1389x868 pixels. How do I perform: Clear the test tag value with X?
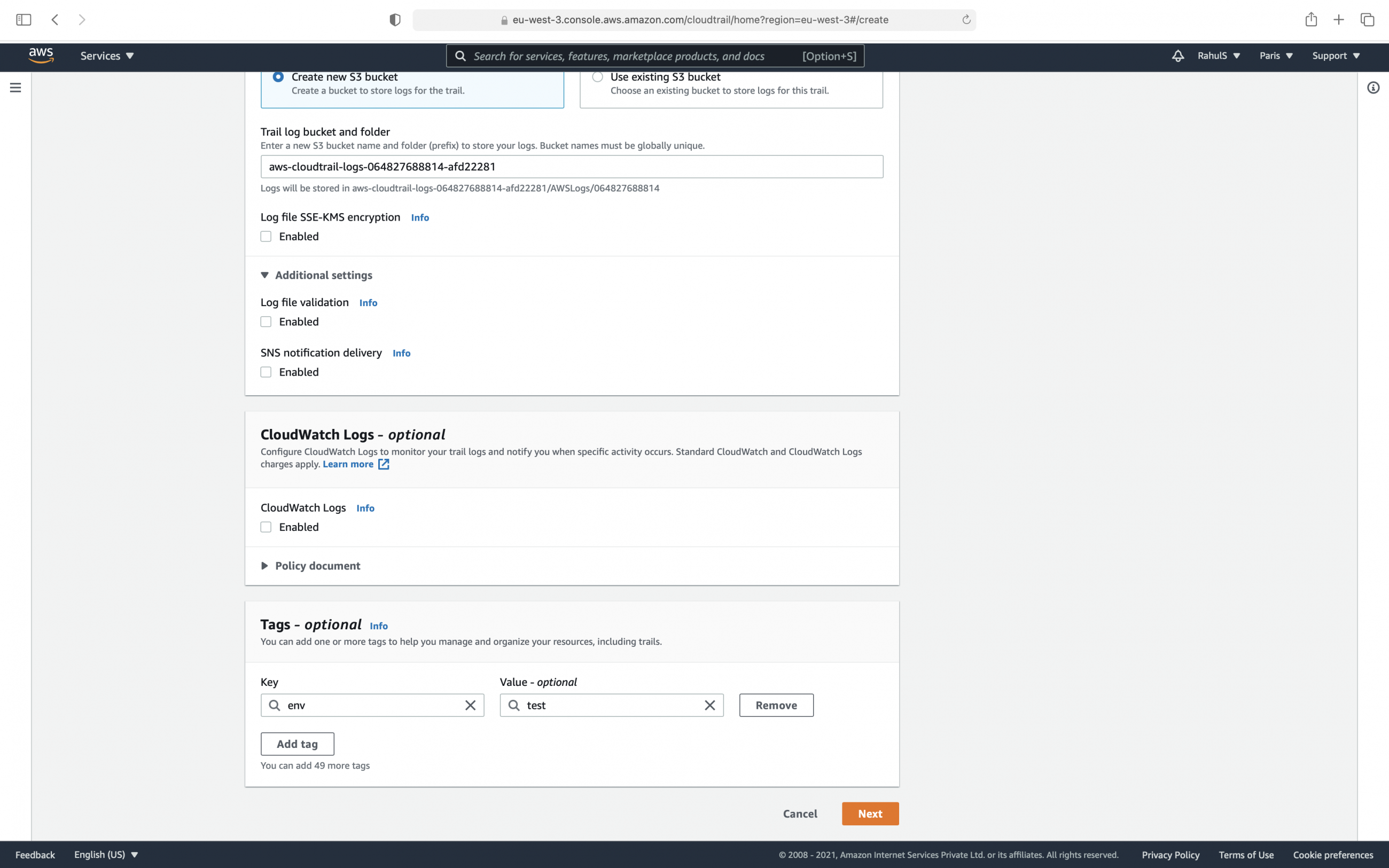pos(709,705)
